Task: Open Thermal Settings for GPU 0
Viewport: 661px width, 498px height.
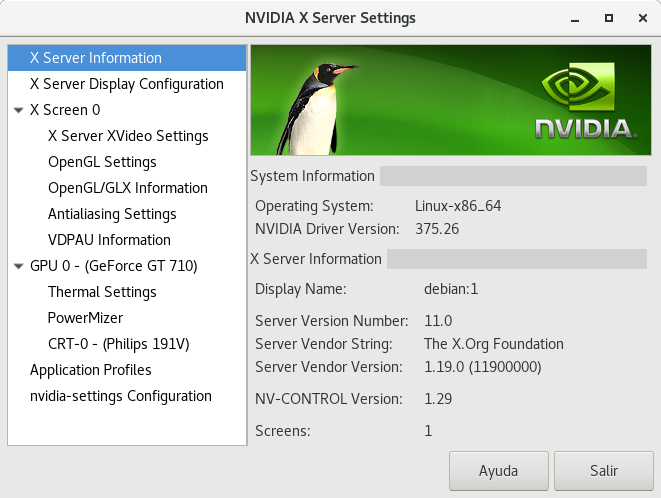Action: pos(102,292)
